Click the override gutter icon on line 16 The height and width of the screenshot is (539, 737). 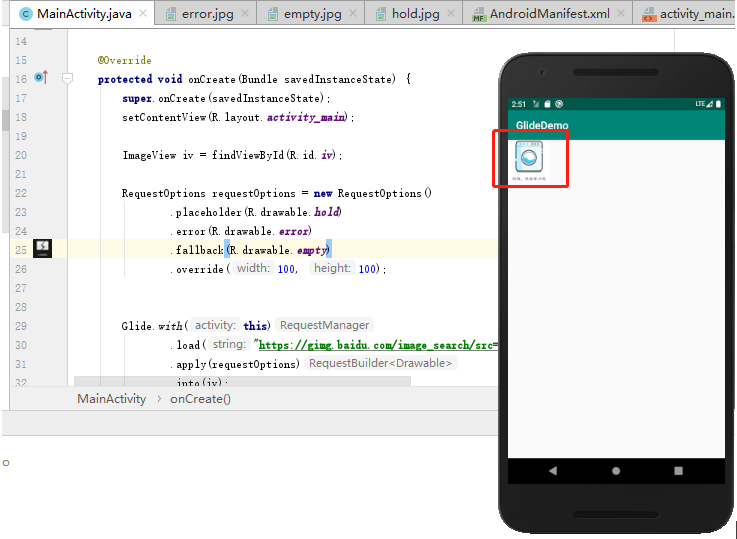pos(41,78)
